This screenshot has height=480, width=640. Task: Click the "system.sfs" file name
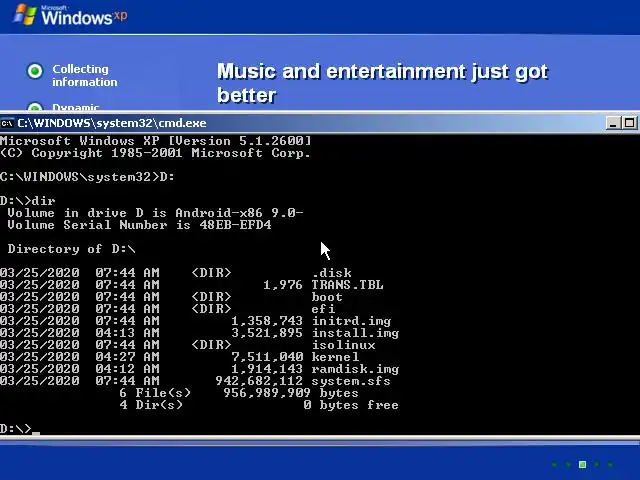(351, 381)
